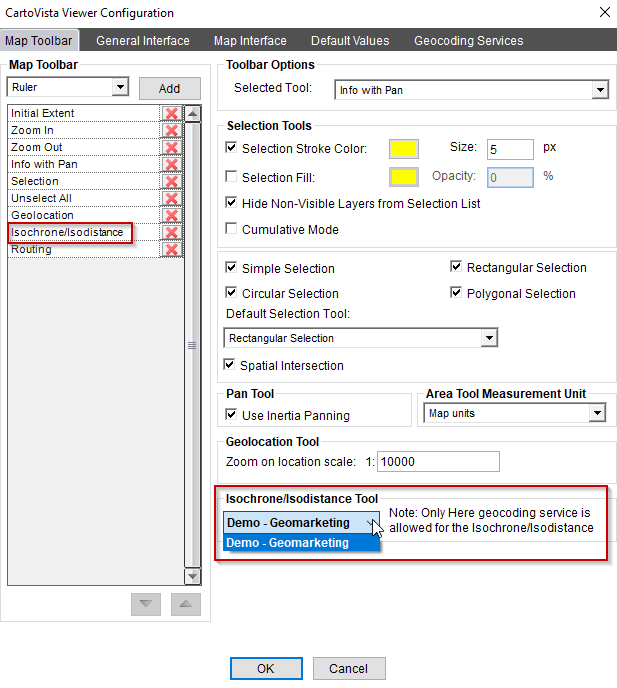617x688 pixels.
Task: Toggle Circular Selection checkbox
Action: coord(231,292)
